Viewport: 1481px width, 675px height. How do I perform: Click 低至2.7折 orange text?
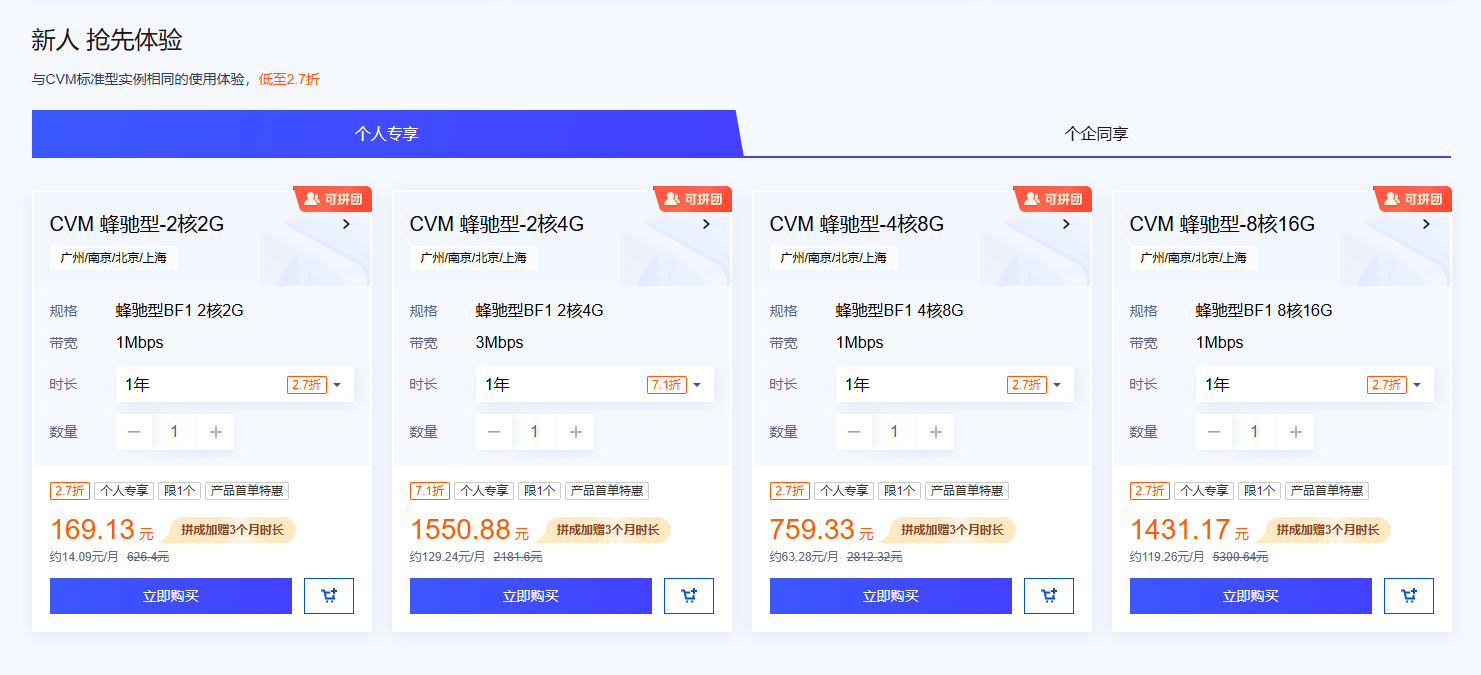coord(290,79)
